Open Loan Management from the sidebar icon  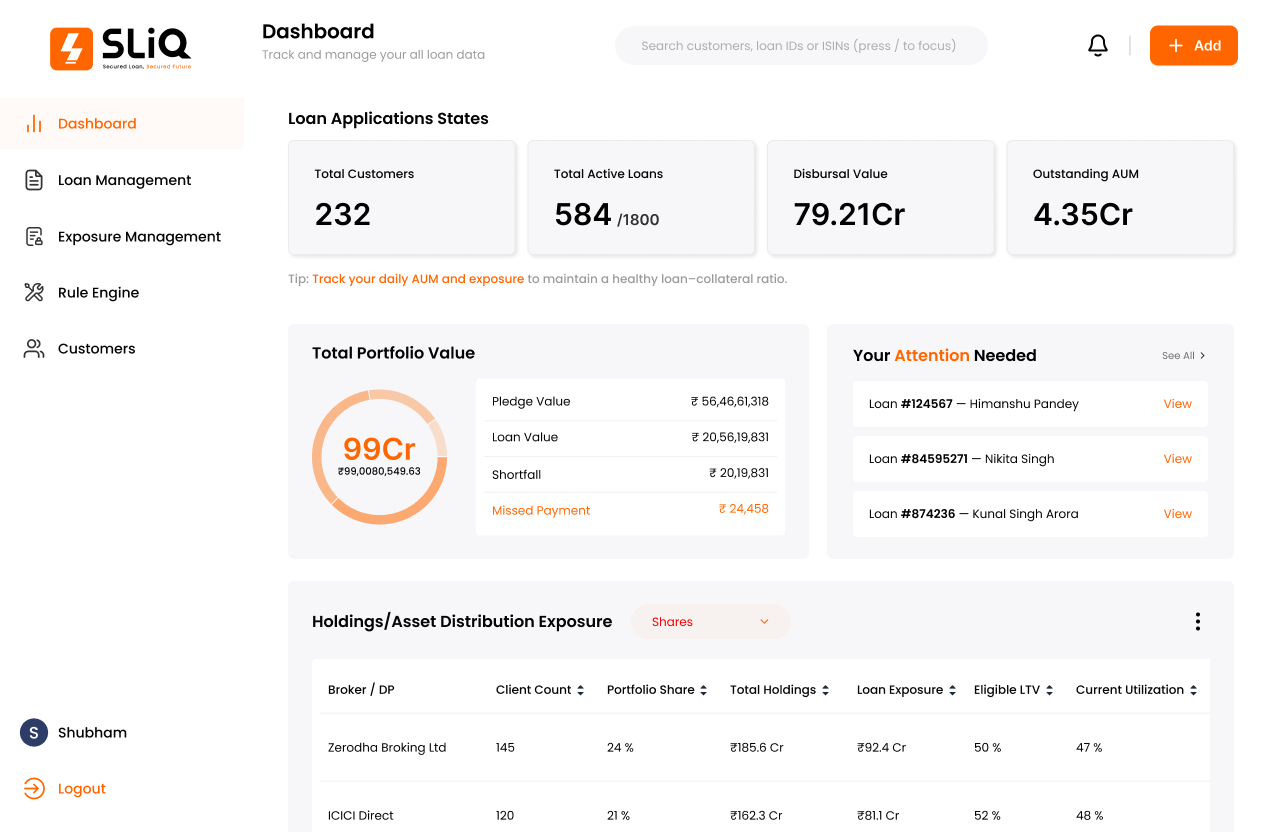(33, 180)
